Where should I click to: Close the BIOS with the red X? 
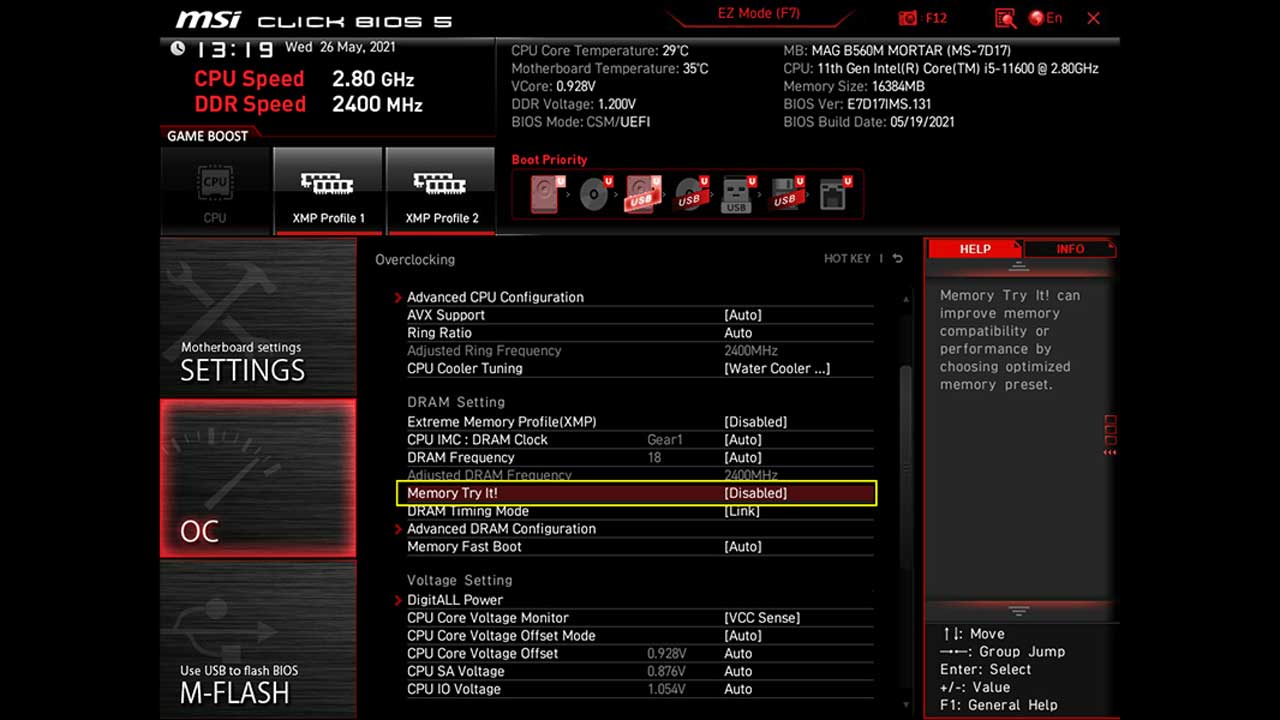(x=1093, y=18)
